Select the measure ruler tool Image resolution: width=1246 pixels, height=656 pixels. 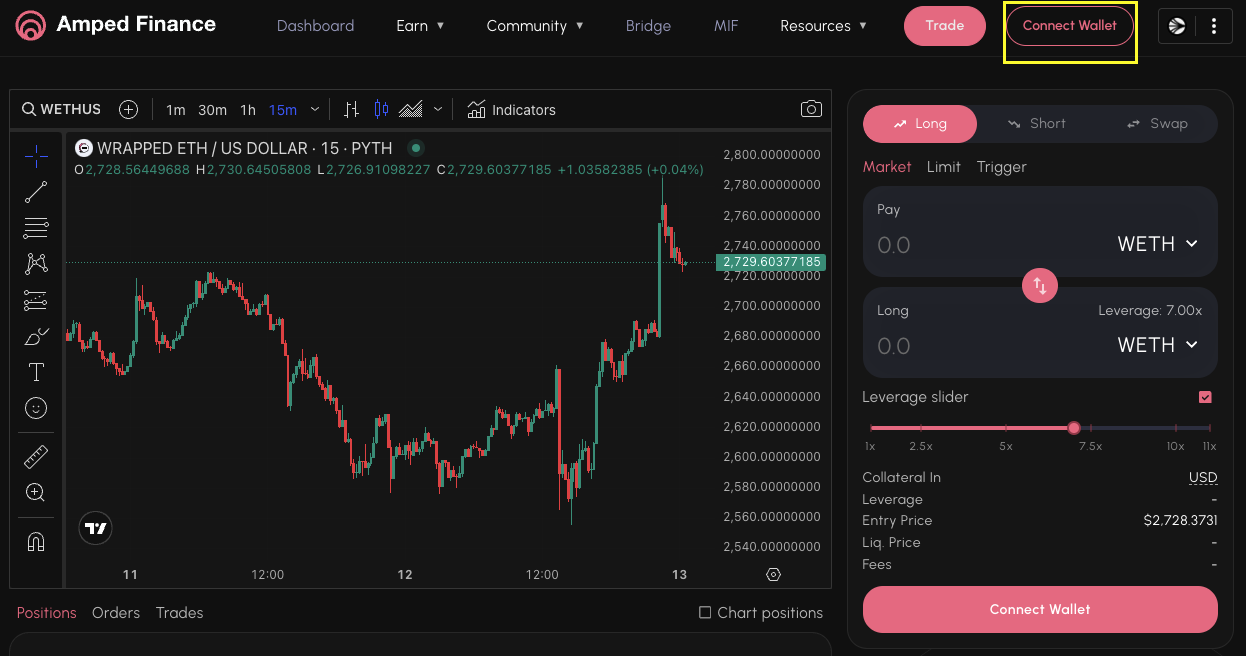click(36, 456)
